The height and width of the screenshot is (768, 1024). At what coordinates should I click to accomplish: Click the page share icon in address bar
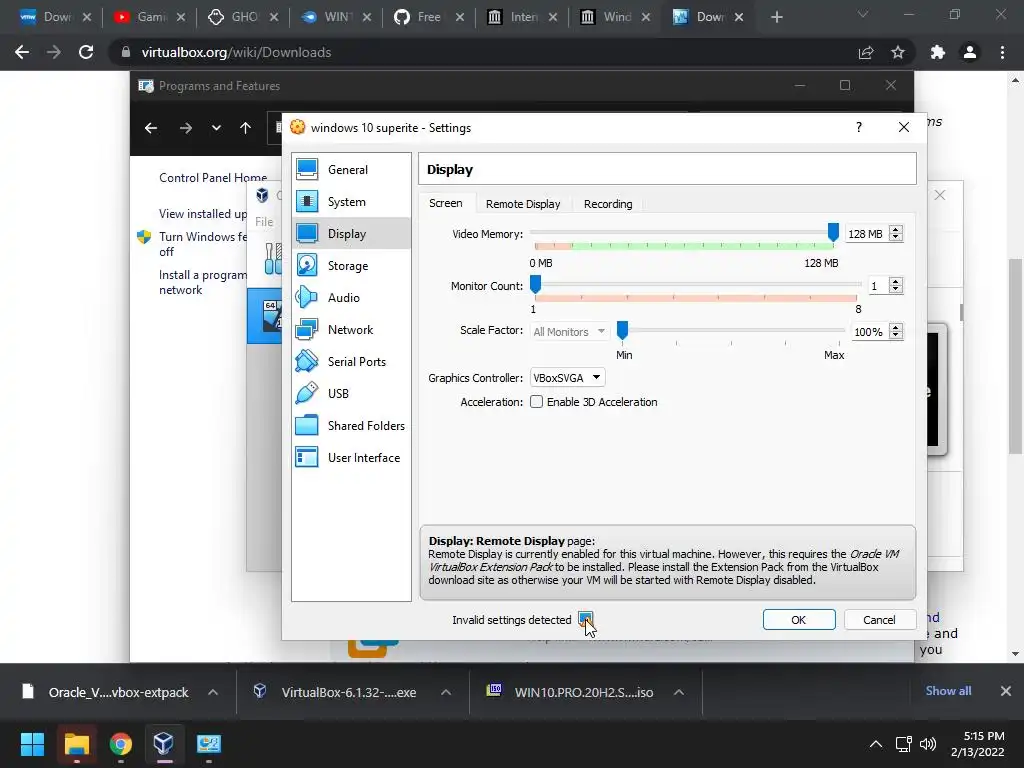(866, 52)
